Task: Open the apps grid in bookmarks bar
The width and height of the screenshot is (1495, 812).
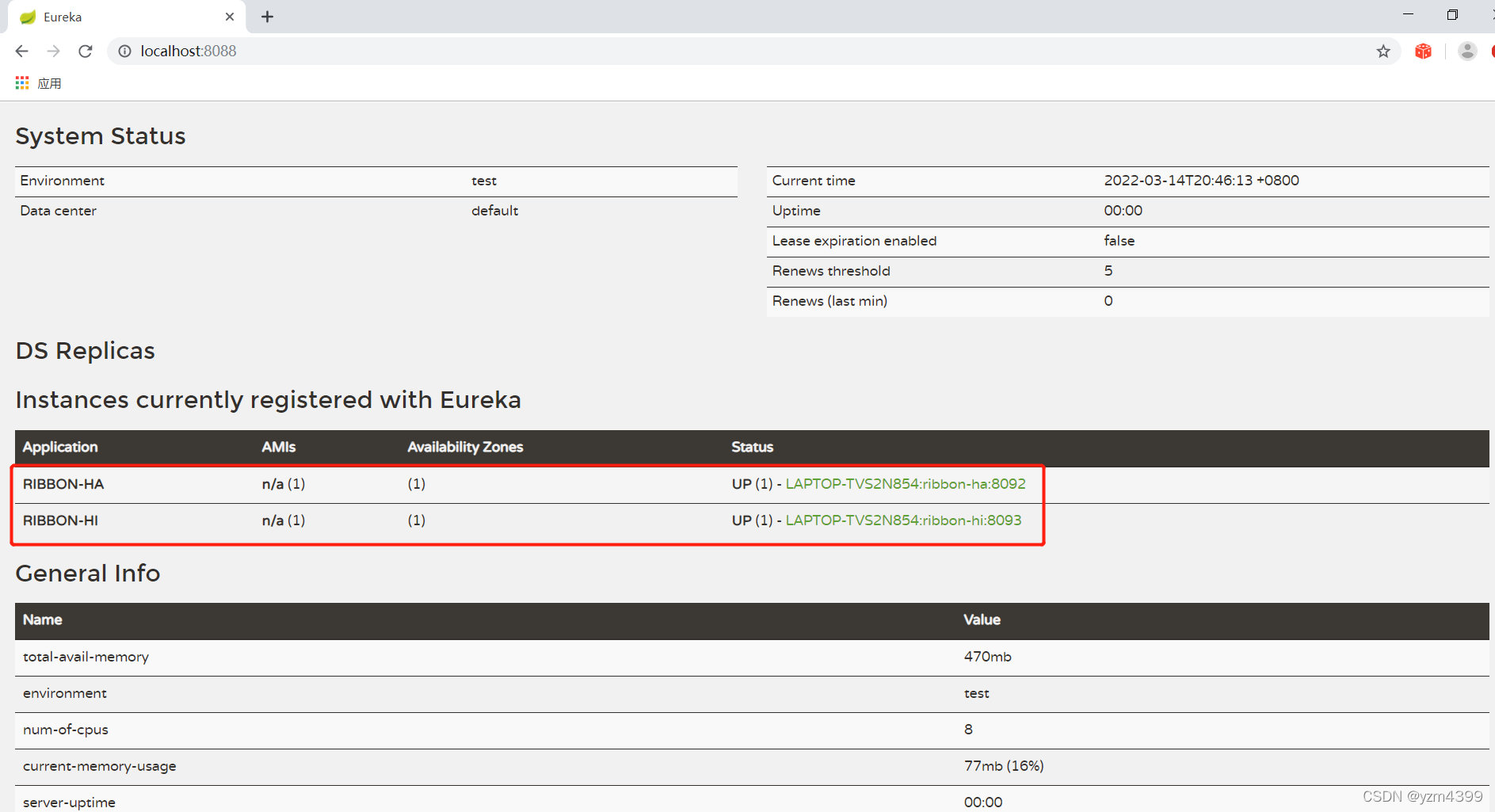Action: click(22, 83)
